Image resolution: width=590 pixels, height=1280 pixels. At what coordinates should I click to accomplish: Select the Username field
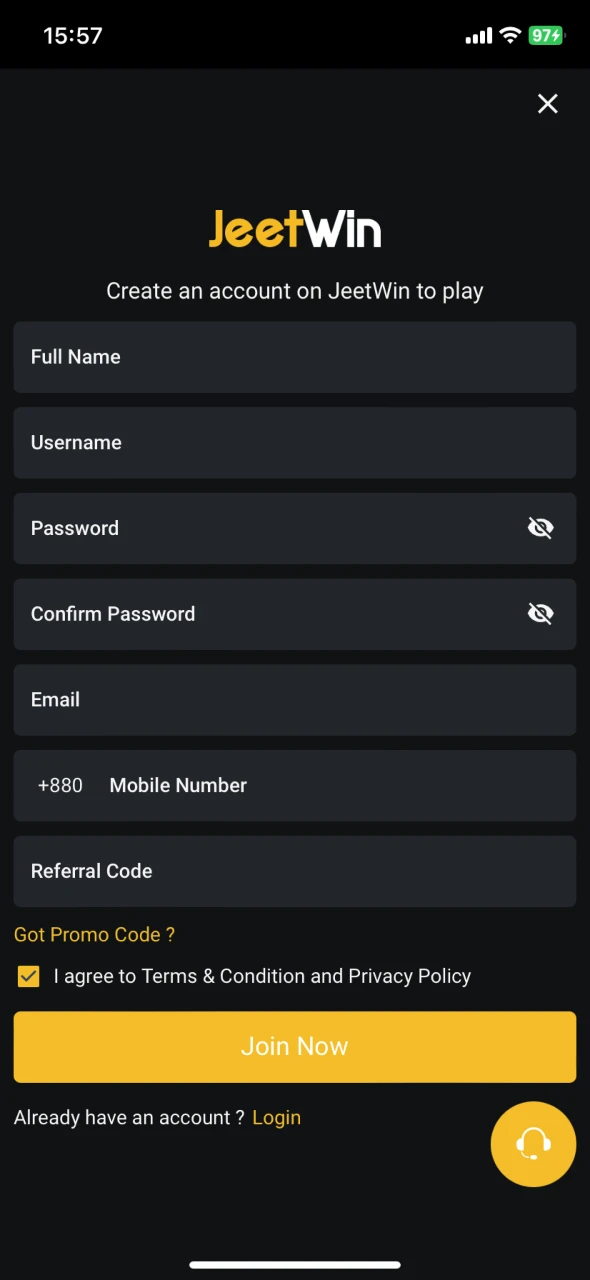pyautogui.click(x=295, y=443)
